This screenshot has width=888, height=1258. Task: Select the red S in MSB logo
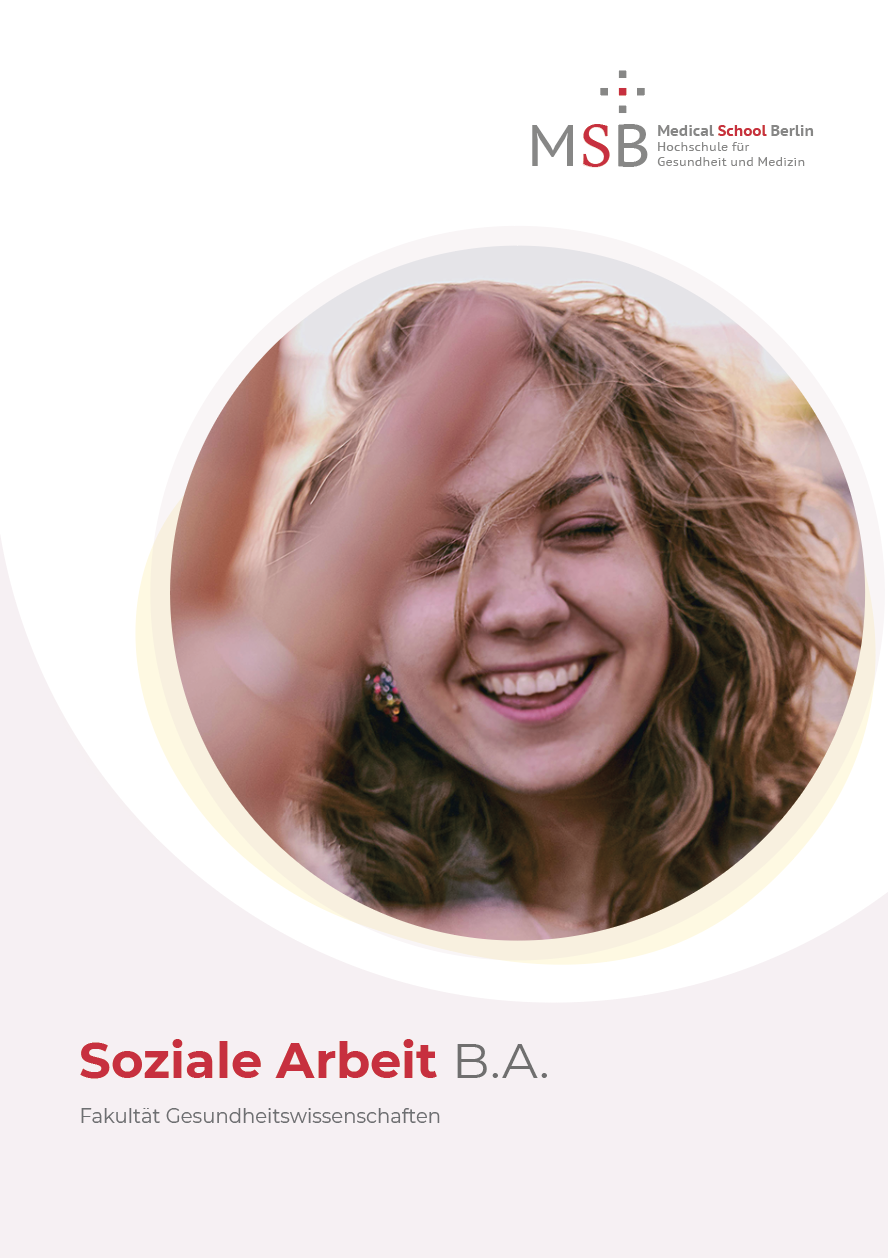596,145
